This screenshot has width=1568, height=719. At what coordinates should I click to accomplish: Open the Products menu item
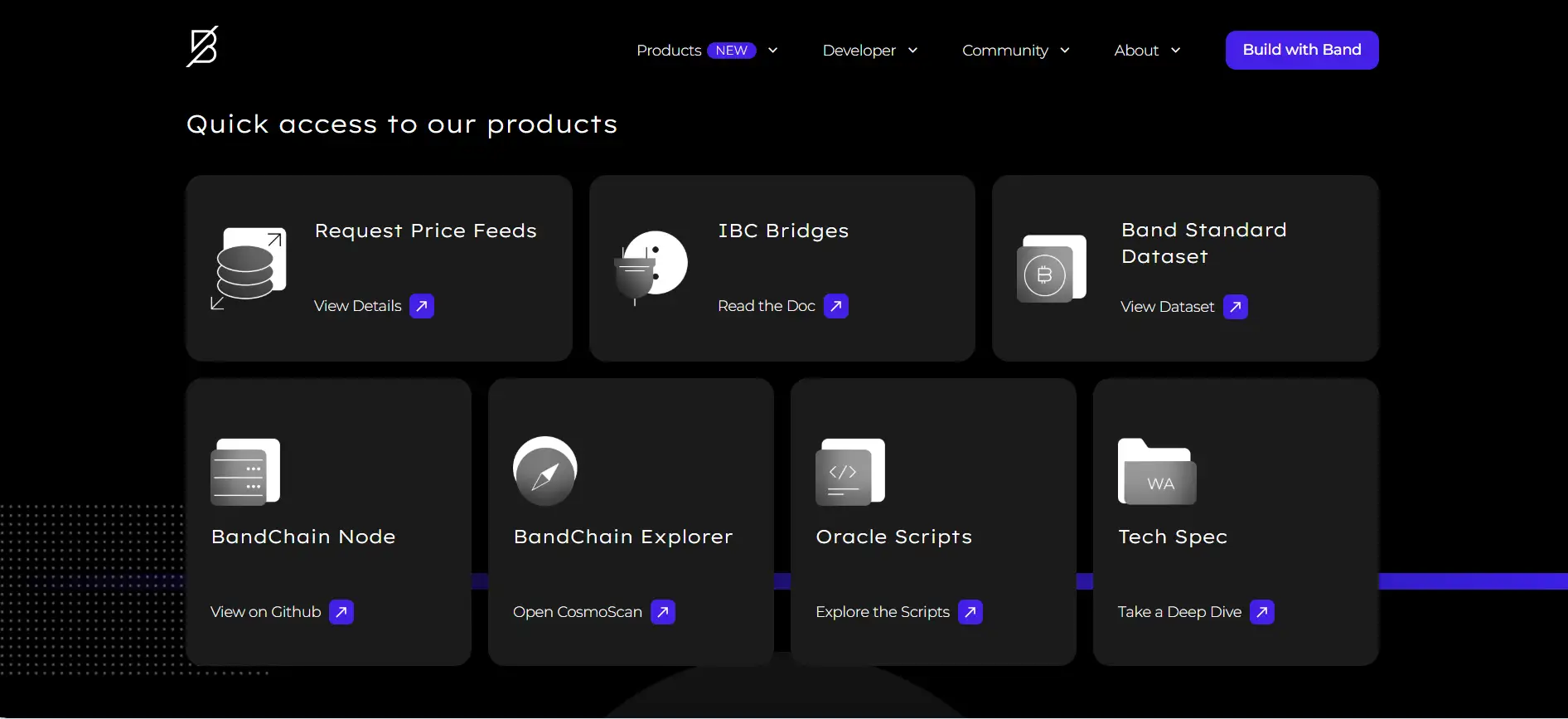pos(669,51)
